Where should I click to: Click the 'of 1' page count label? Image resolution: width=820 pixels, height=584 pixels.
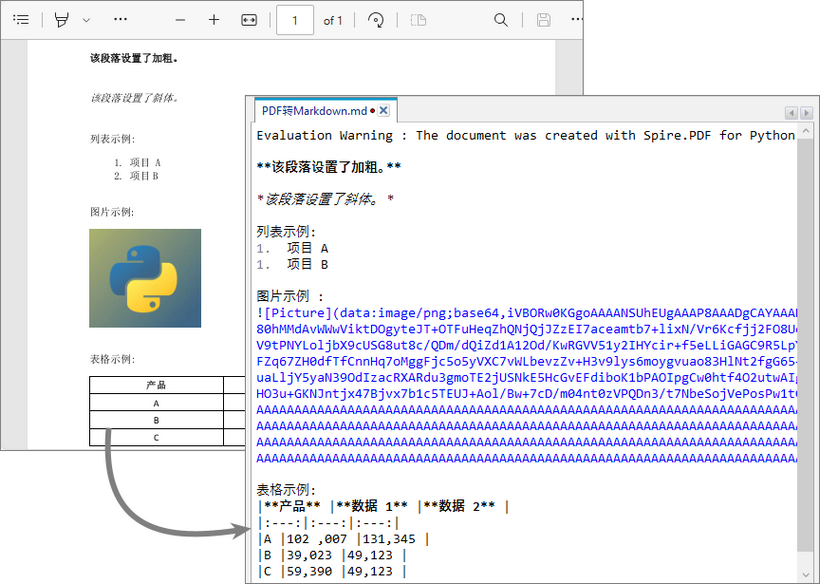(x=333, y=20)
